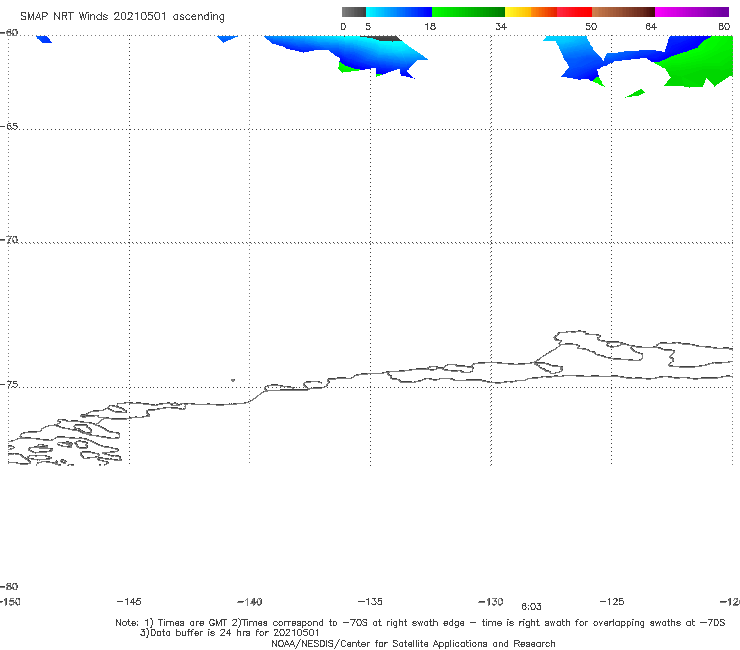Click the "SMAP NRT Winds 20210501 ascending" title
The height and width of the screenshot is (650, 740).
click(x=122, y=17)
